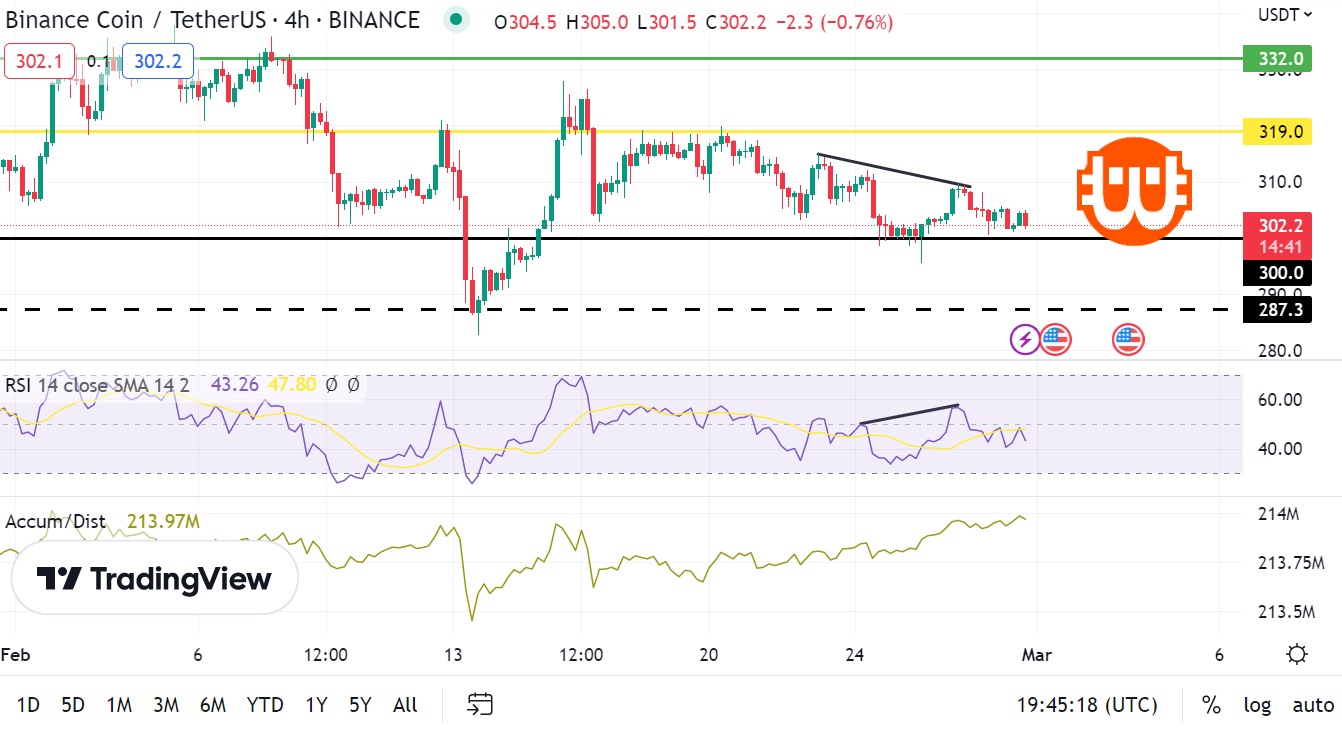Viewport: 1342px width, 733px height.
Task: Select the yellow 319.0 price level label
Action: [1278, 131]
